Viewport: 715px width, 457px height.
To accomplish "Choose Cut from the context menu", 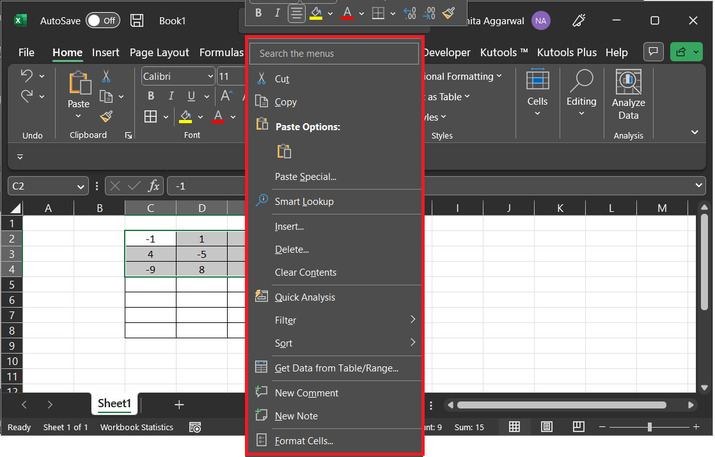I will click(x=334, y=79).
